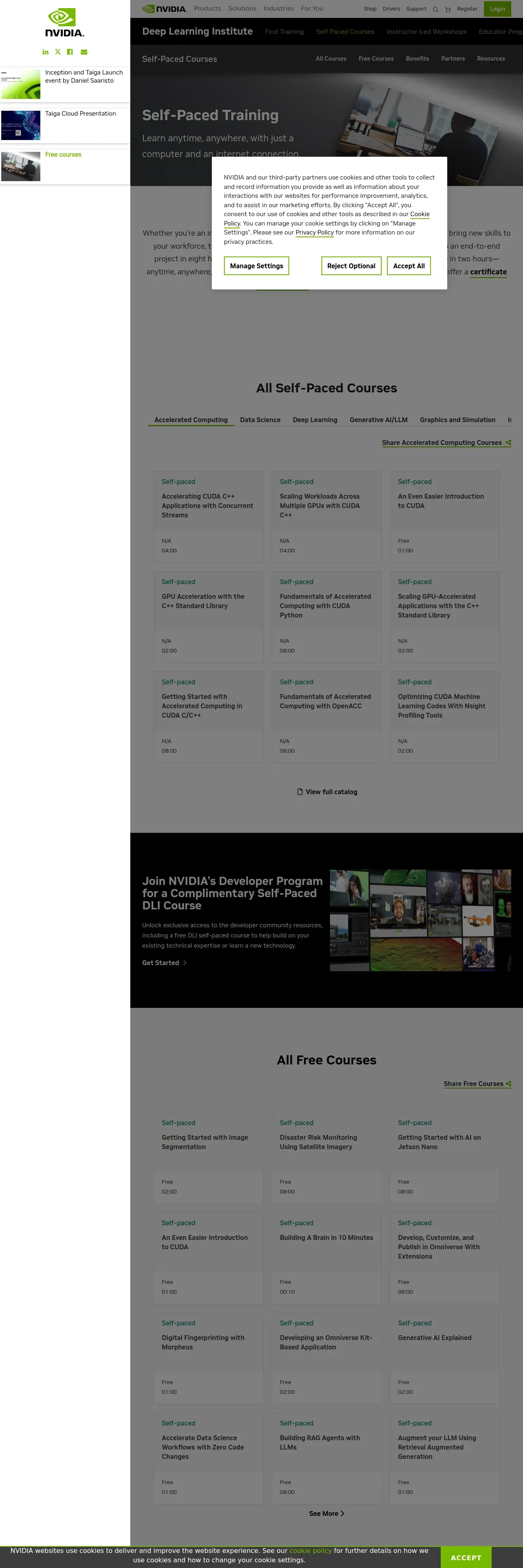Click share icon next to Share Accelerated Computing Courses
The image size is (523, 1568).
point(508,442)
